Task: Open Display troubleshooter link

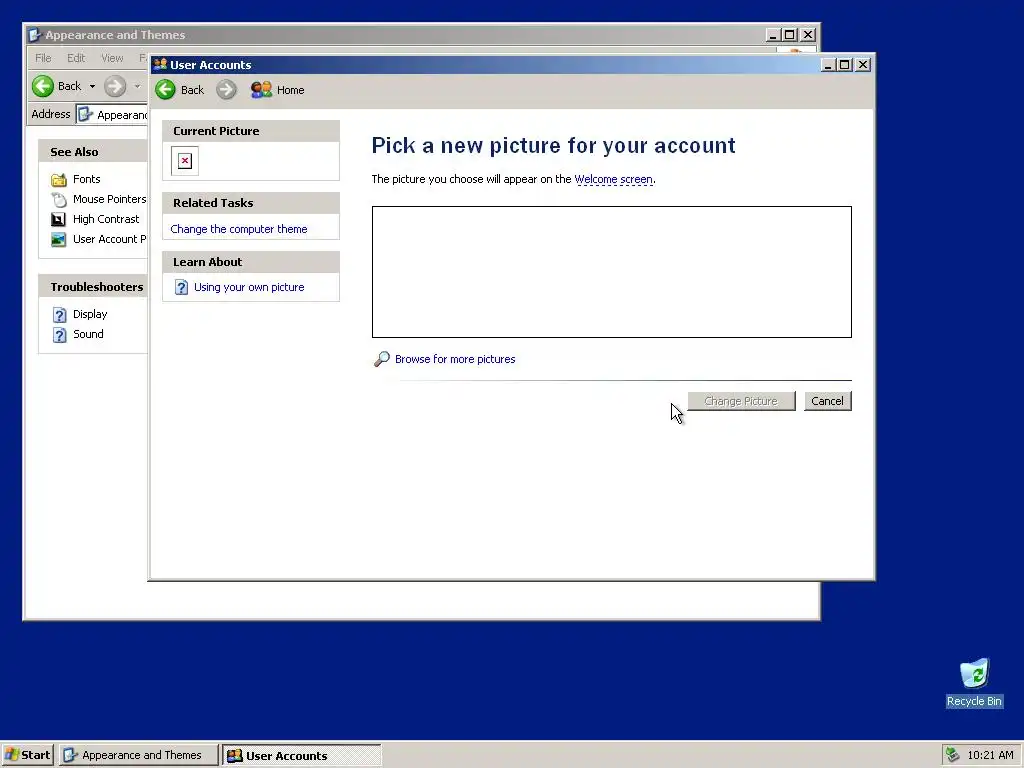Action: (90, 314)
